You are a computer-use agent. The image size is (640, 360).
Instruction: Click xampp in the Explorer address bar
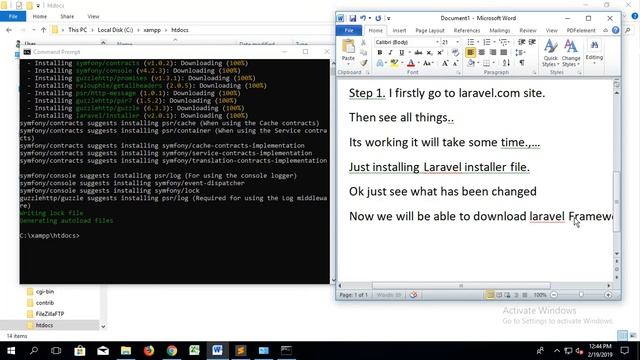(x=152, y=30)
